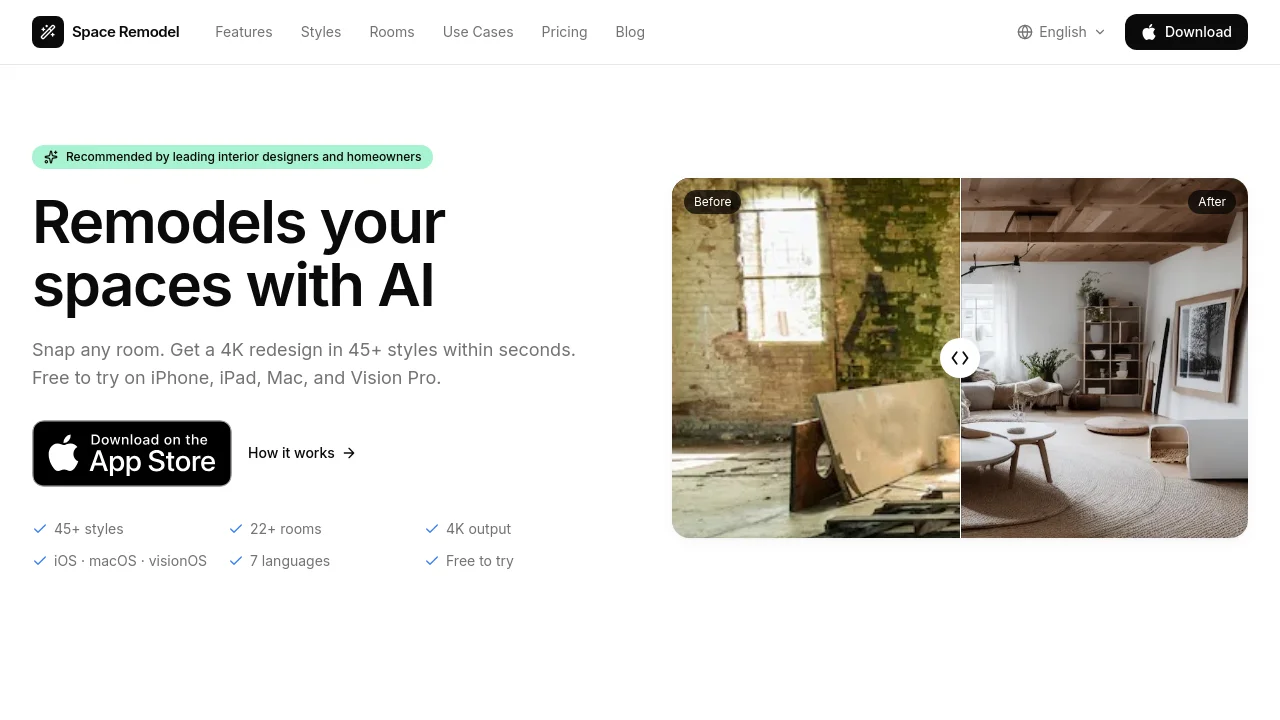
Task: Click the Space Remodel magic wand logo icon
Action: click(48, 32)
